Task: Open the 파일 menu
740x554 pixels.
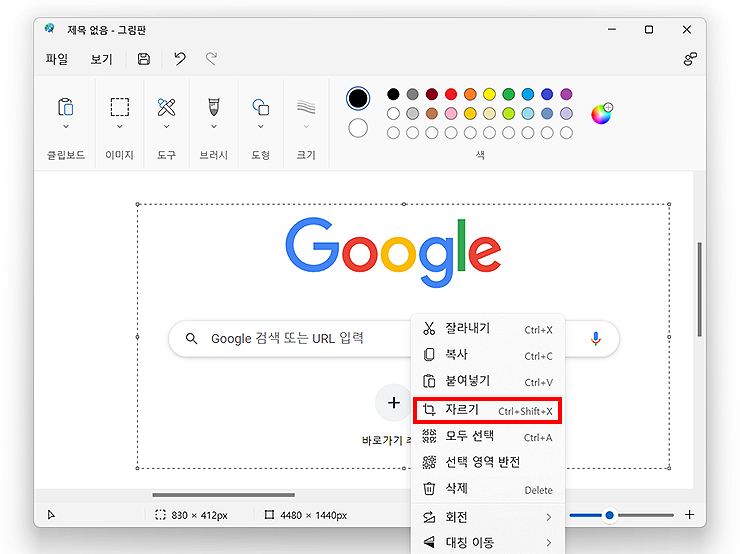Action: [57, 59]
